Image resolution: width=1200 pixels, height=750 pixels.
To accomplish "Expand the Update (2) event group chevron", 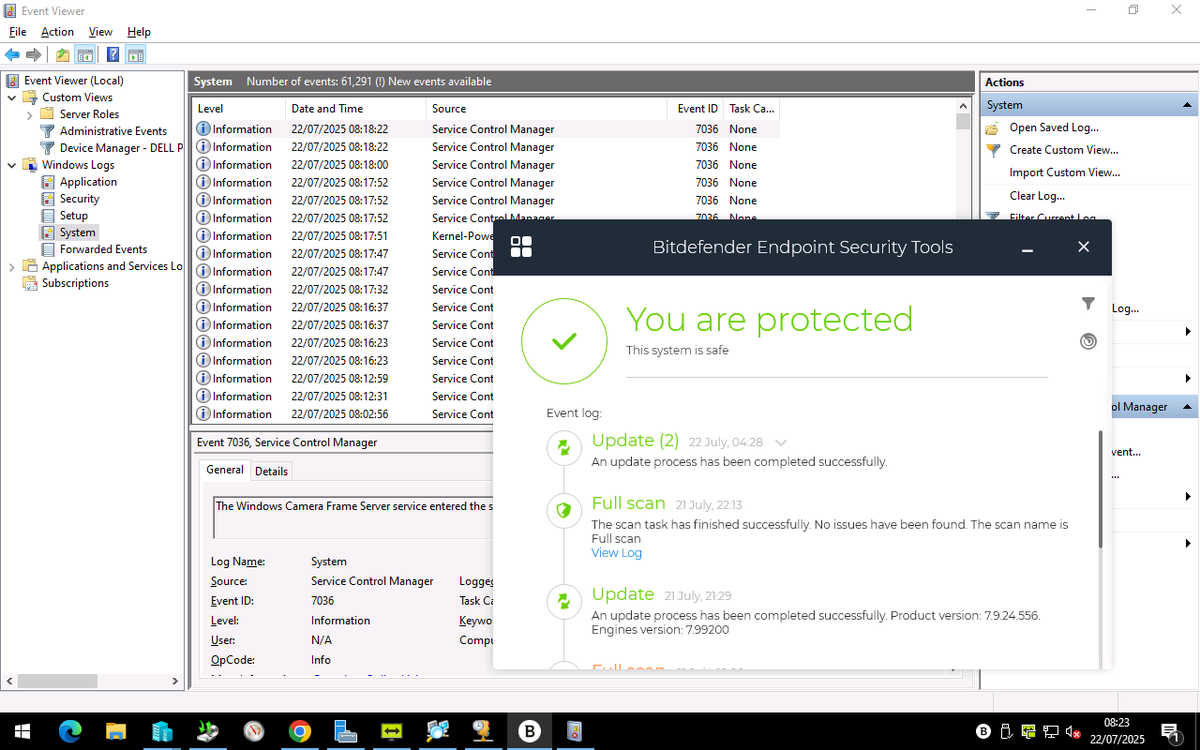I will pyautogui.click(x=781, y=442).
